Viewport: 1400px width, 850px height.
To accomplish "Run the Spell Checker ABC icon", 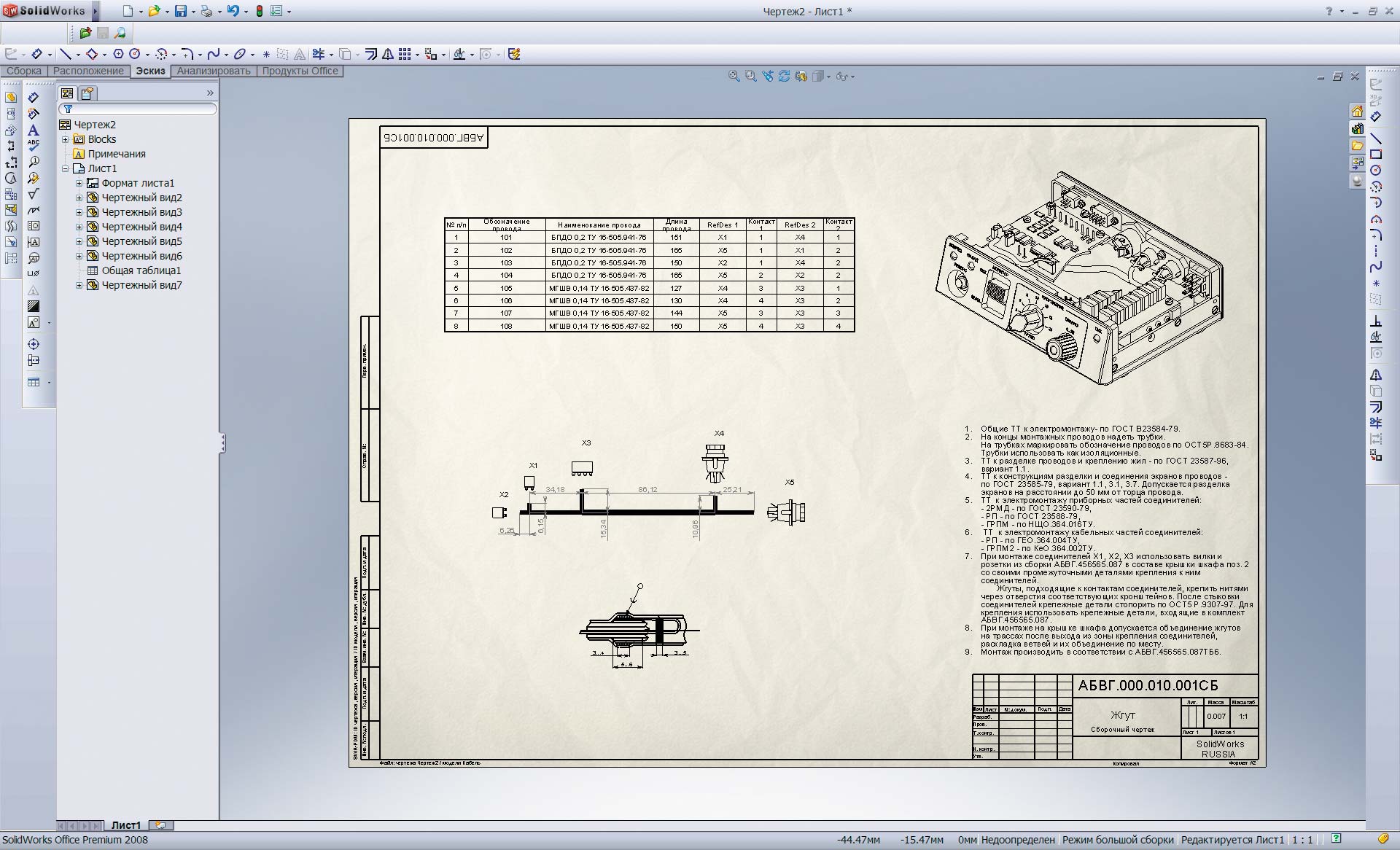I will (x=33, y=146).
